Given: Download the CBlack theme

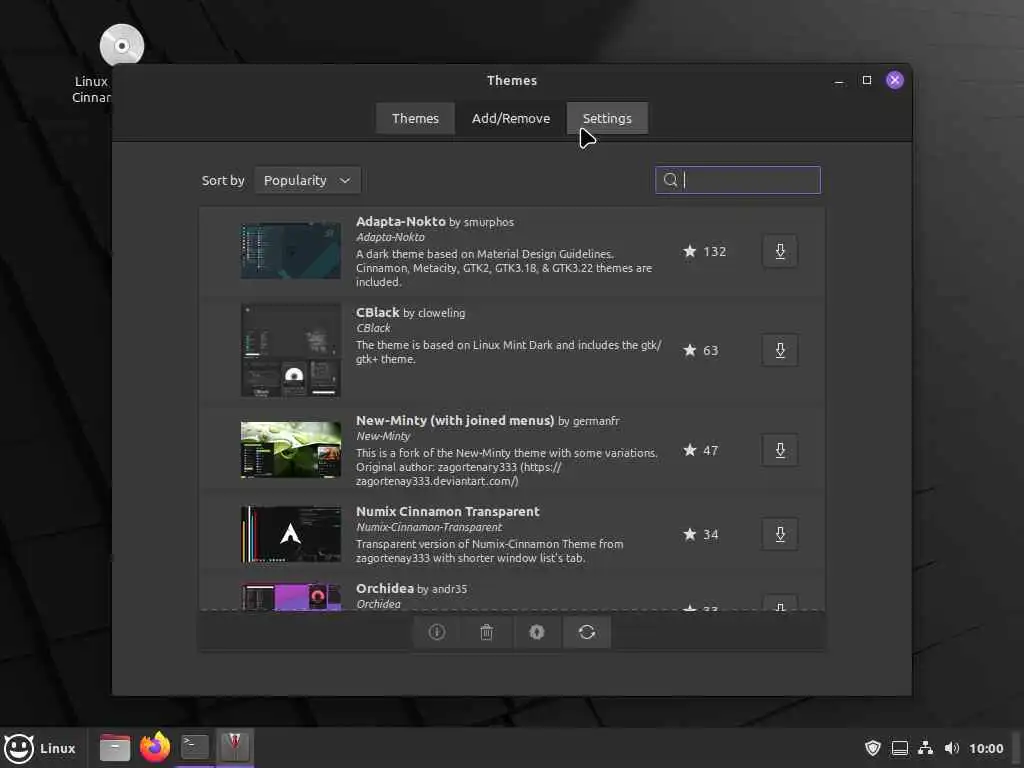Looking at the screenshot, I should pyautogui.click(x=780, y=351).
